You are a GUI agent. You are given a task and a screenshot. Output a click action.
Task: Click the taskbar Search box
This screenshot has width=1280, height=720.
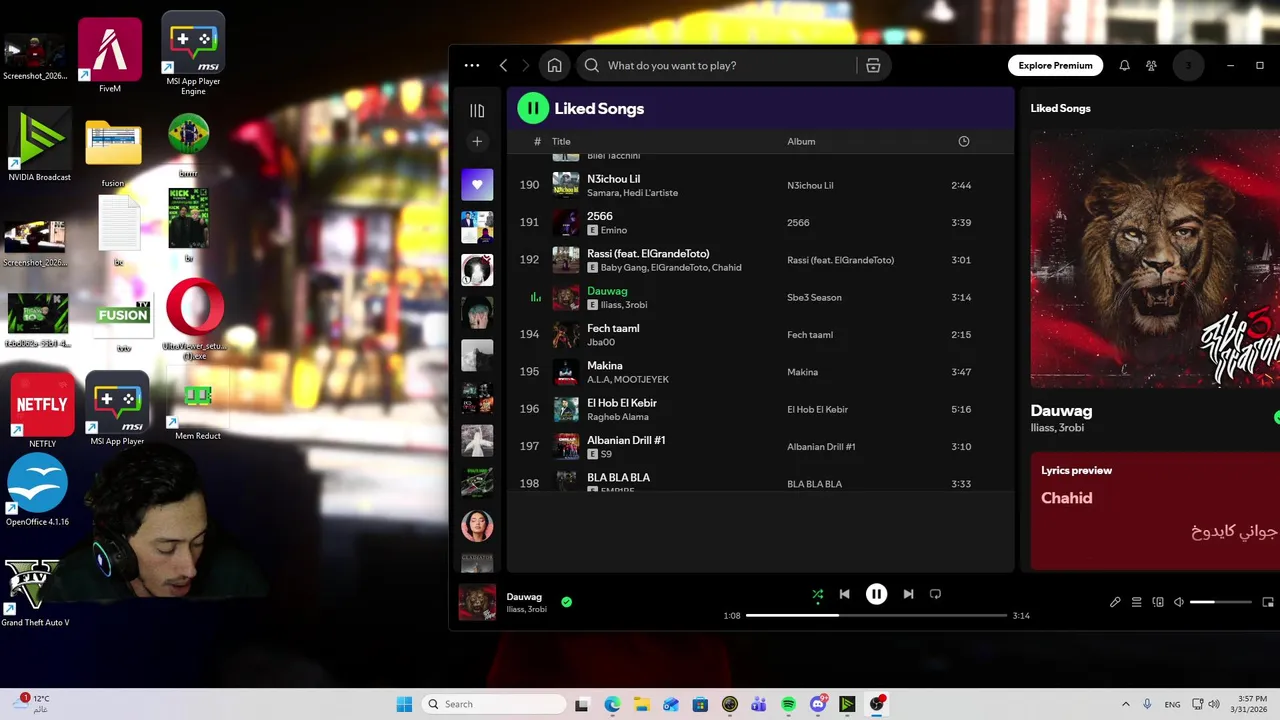pyautogui.click(x=494, y=704)
